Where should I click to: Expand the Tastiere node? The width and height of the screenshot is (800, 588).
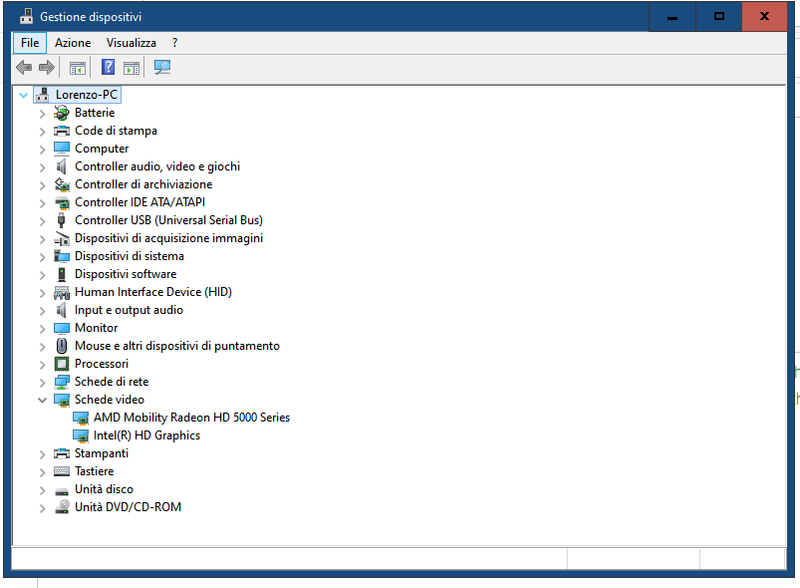click(42, 472)
